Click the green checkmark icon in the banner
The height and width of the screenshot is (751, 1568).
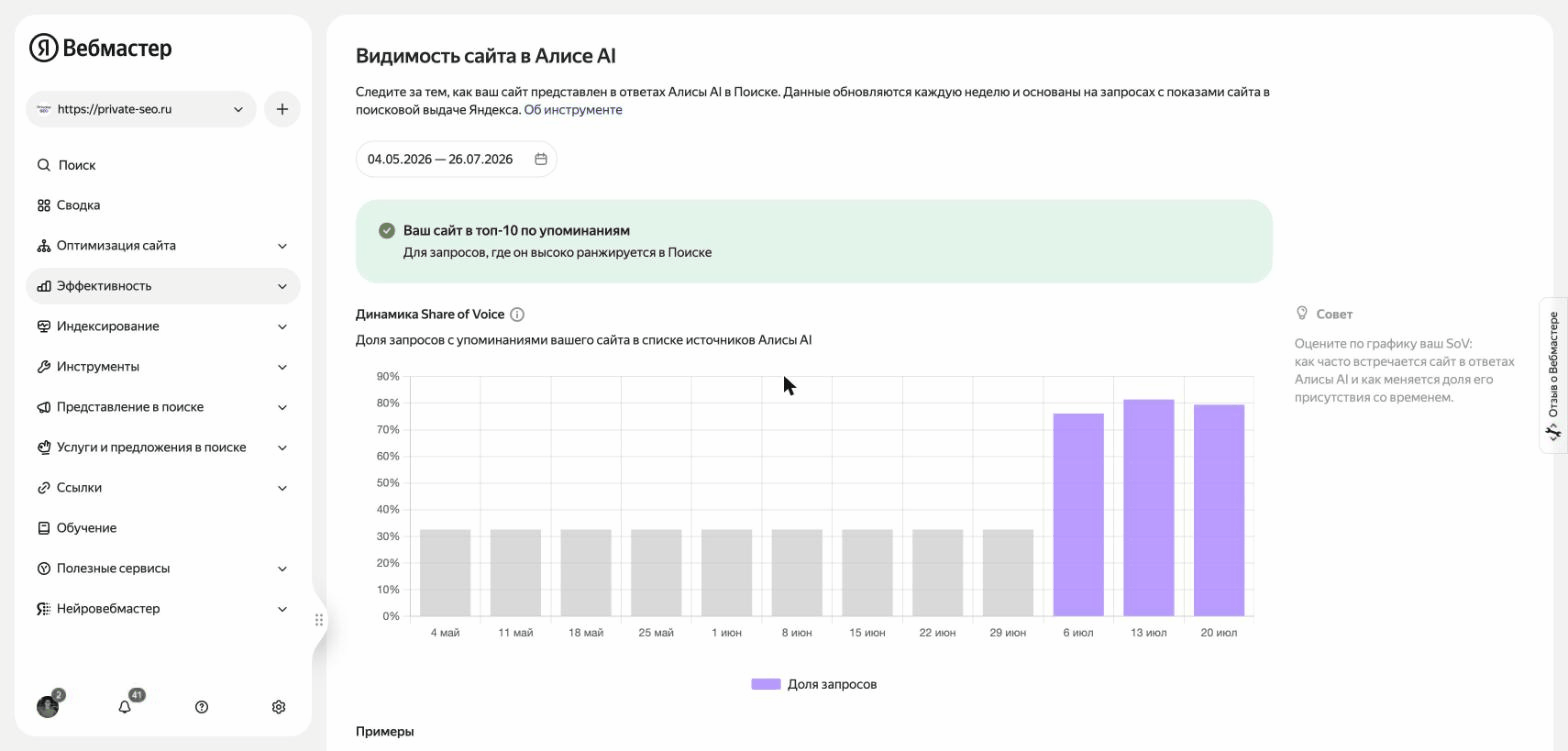click(387, 231)
